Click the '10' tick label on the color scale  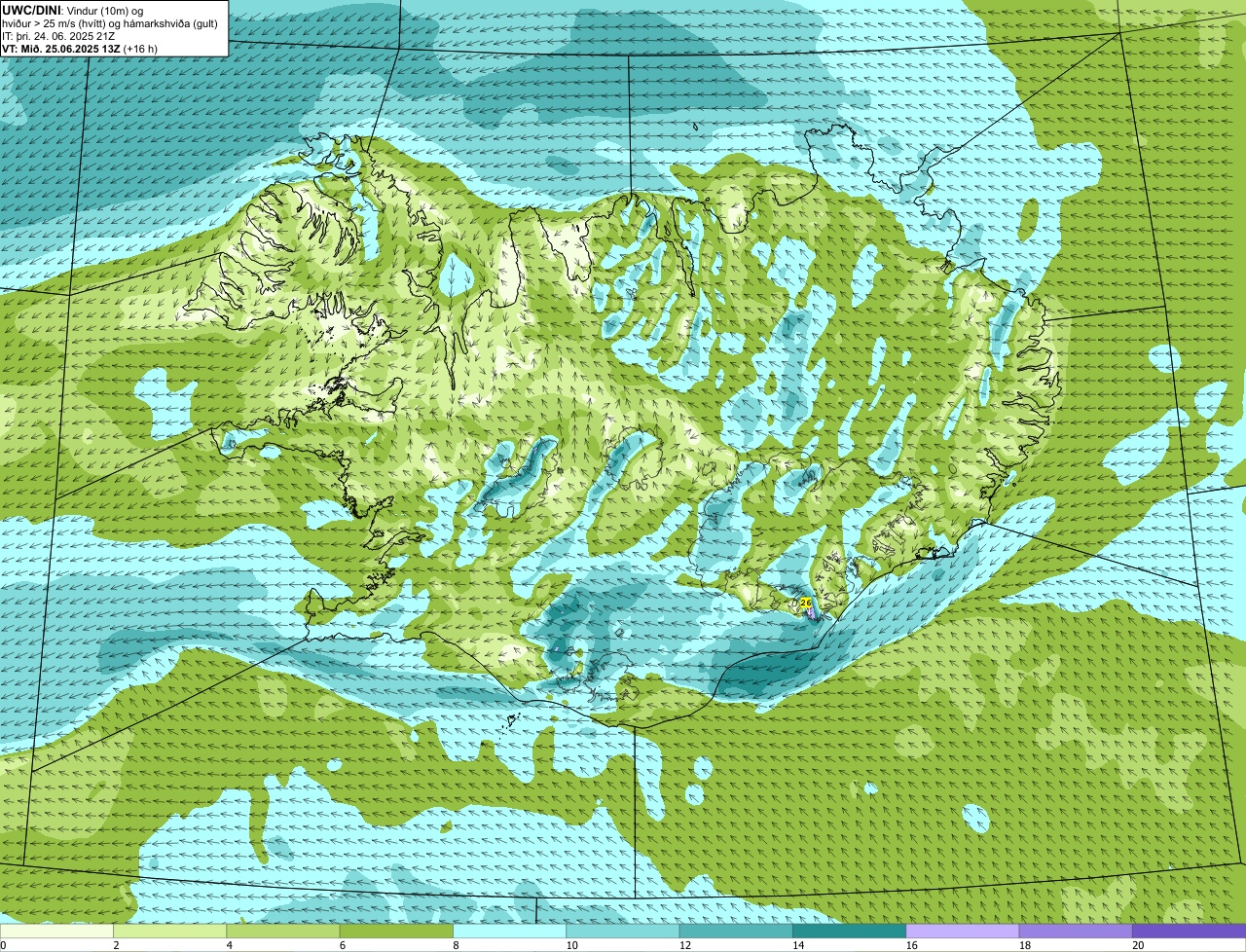pyautogui.click(x=571, y=945)
